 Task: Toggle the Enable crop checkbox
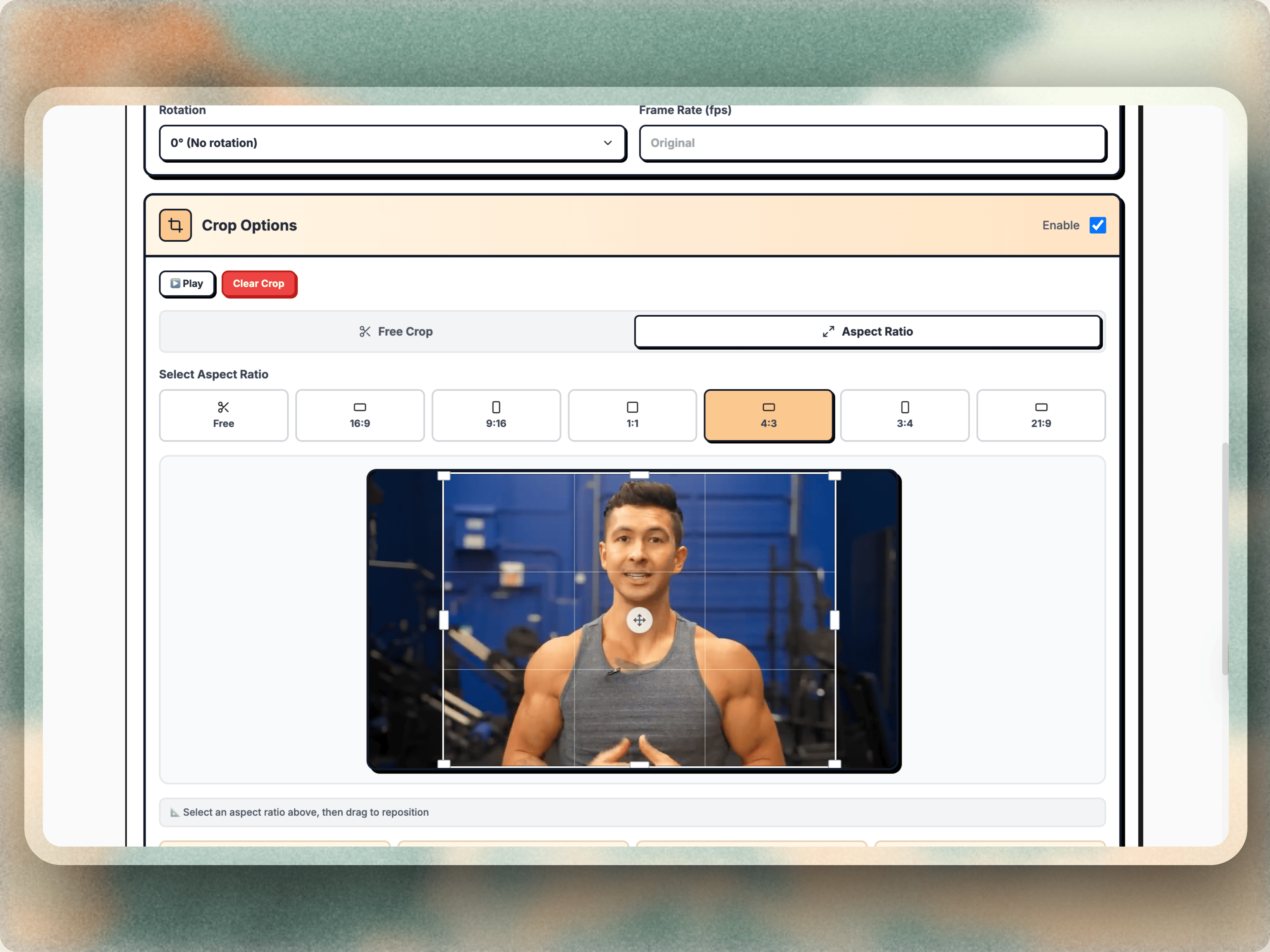(1097, 225)
